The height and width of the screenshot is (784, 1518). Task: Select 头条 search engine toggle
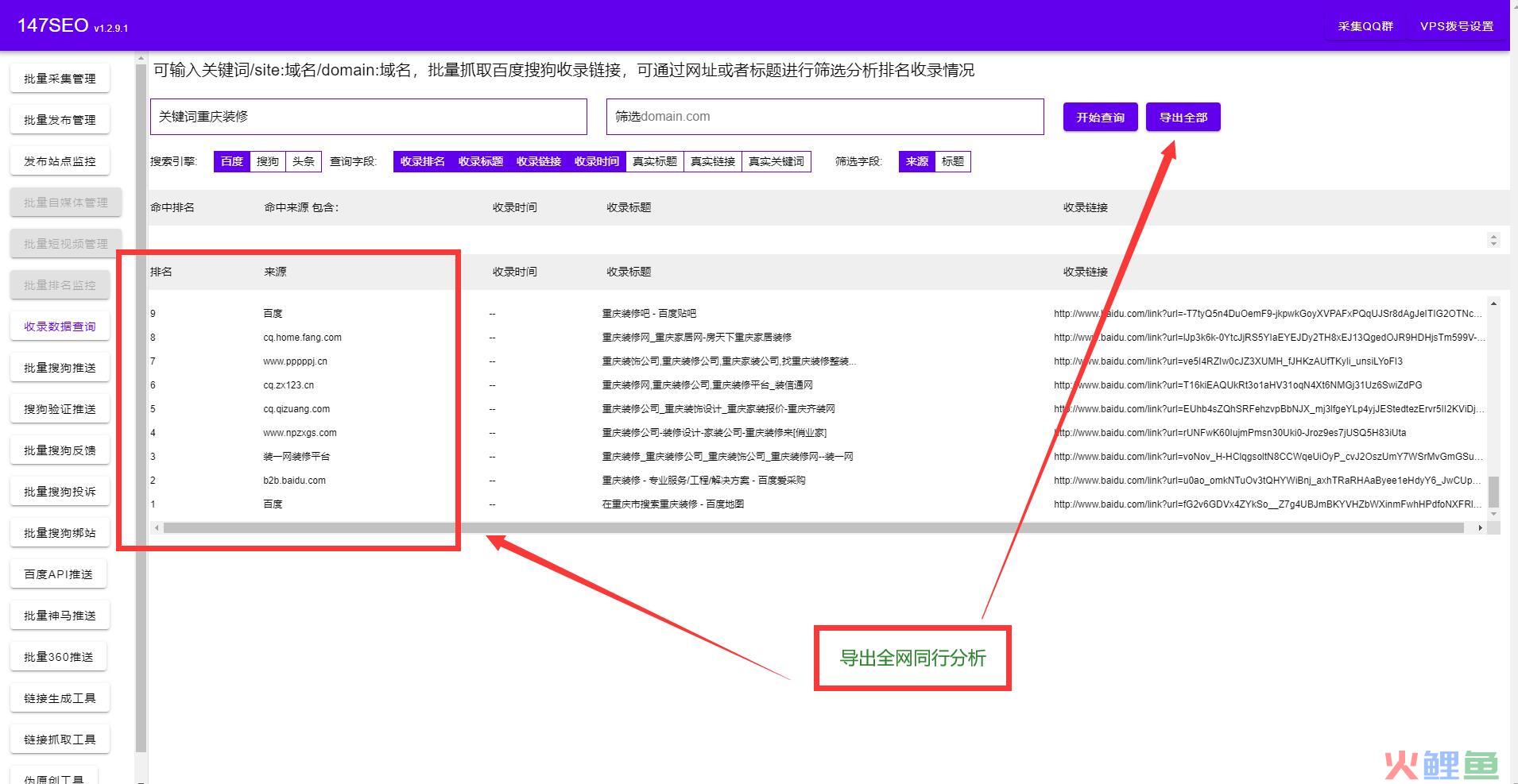point(304,161)
